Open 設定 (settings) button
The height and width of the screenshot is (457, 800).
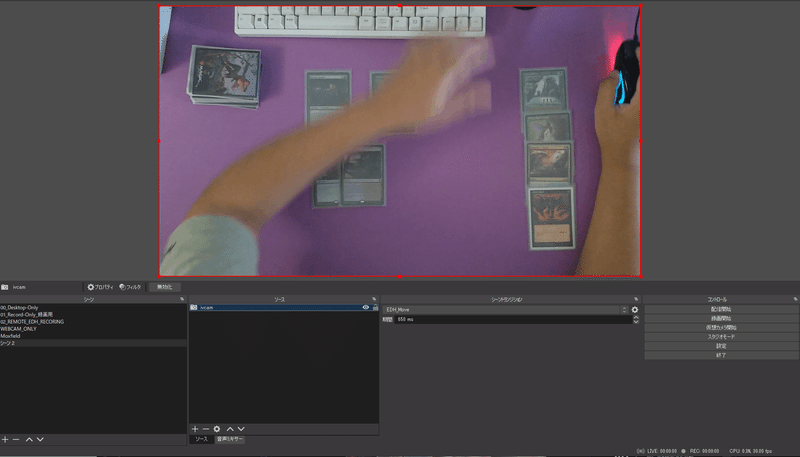(x=721, y=346)
